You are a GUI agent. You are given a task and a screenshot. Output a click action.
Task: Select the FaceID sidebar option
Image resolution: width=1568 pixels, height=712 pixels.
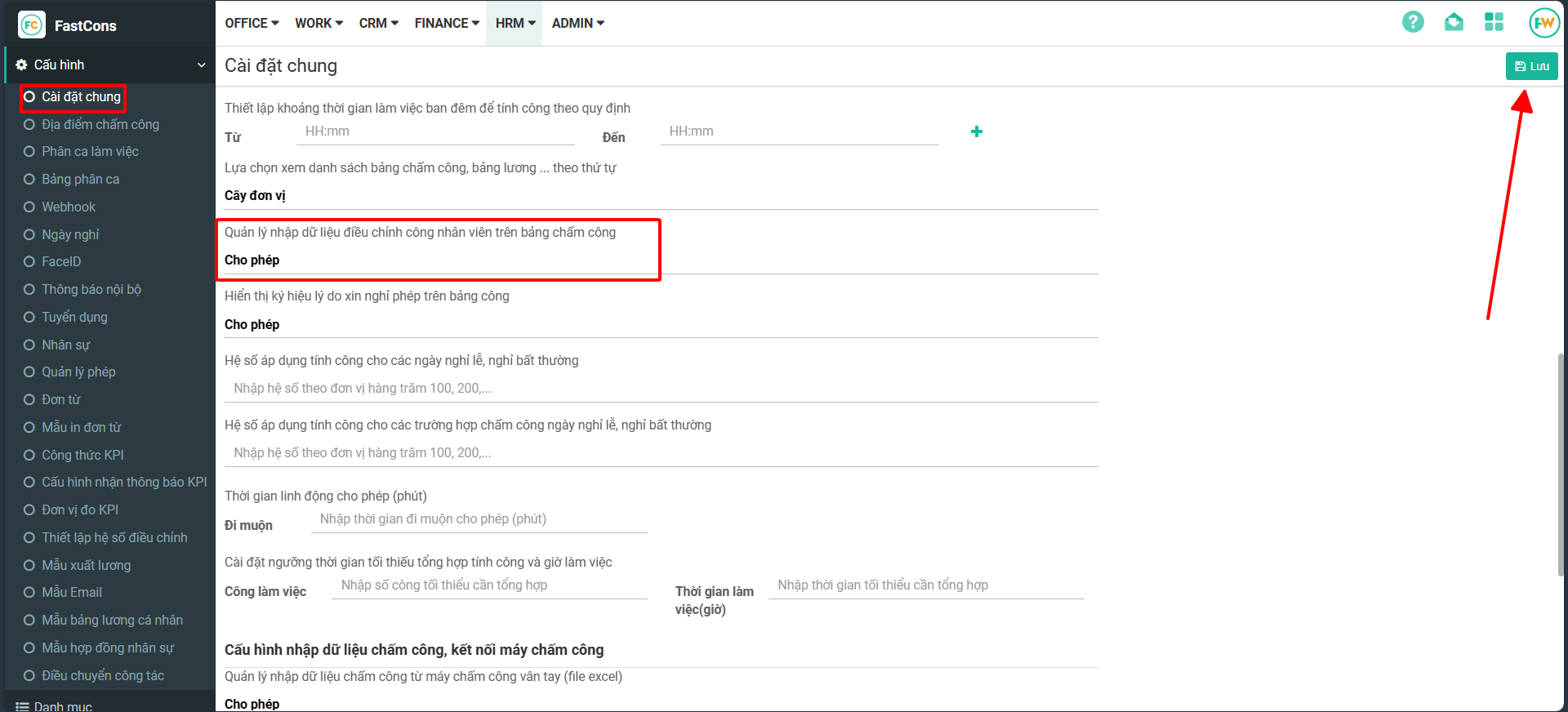tap(61, 261)
